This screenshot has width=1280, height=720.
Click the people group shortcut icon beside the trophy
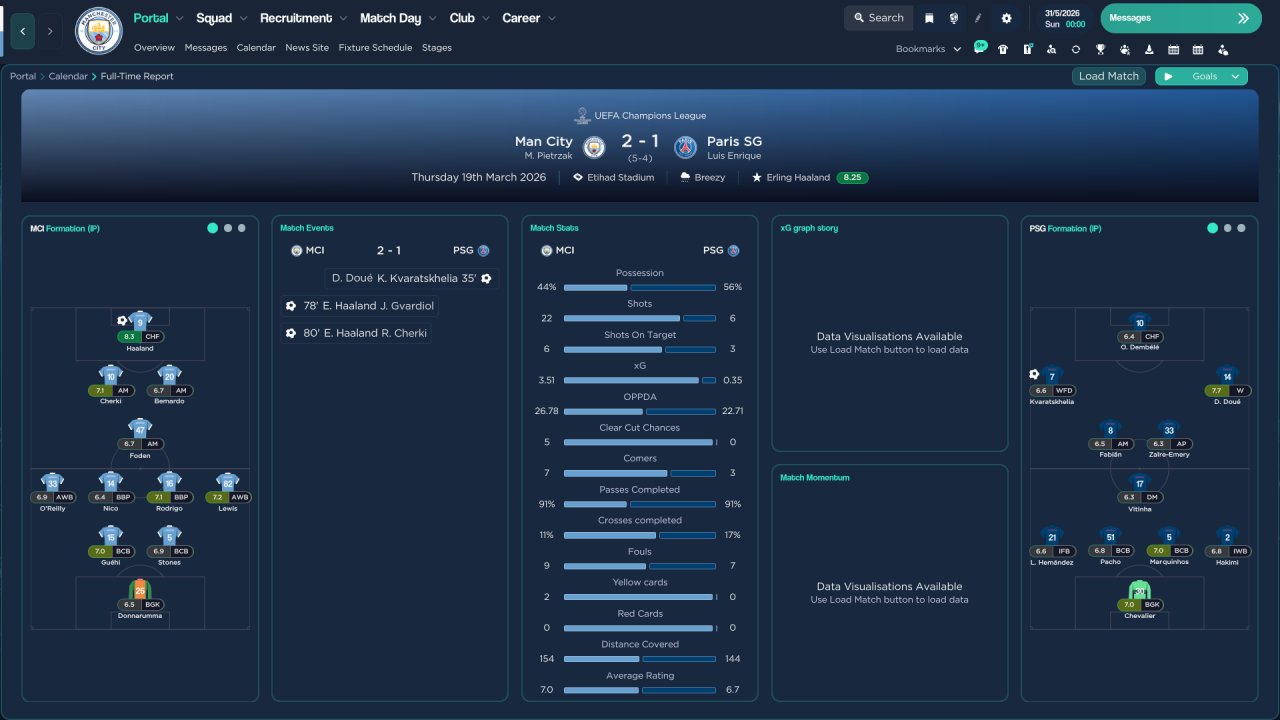click(x=1124, y=49)
